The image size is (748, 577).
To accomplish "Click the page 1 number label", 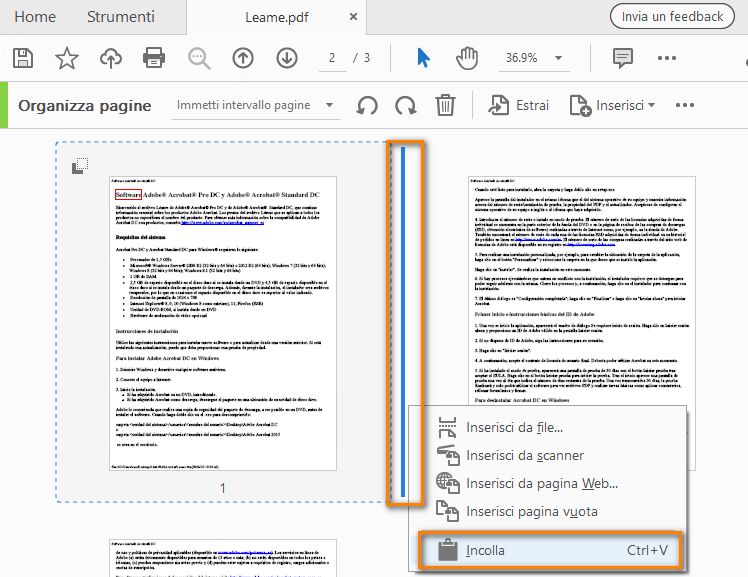I will point(223,488).
